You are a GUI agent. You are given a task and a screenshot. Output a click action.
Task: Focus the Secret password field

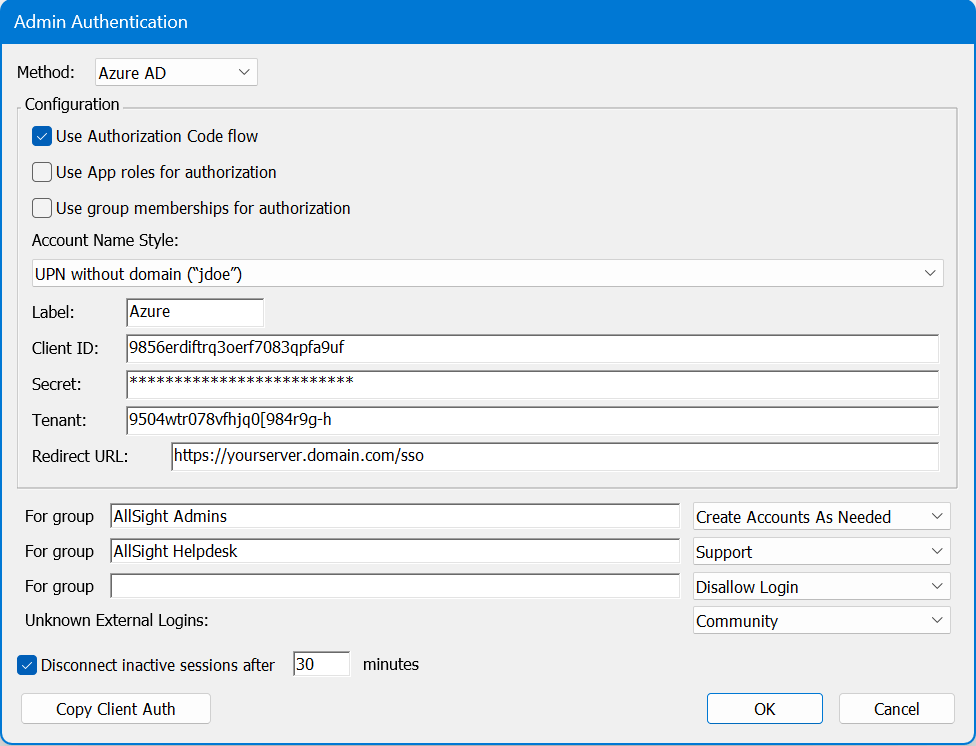pos(532,384)
